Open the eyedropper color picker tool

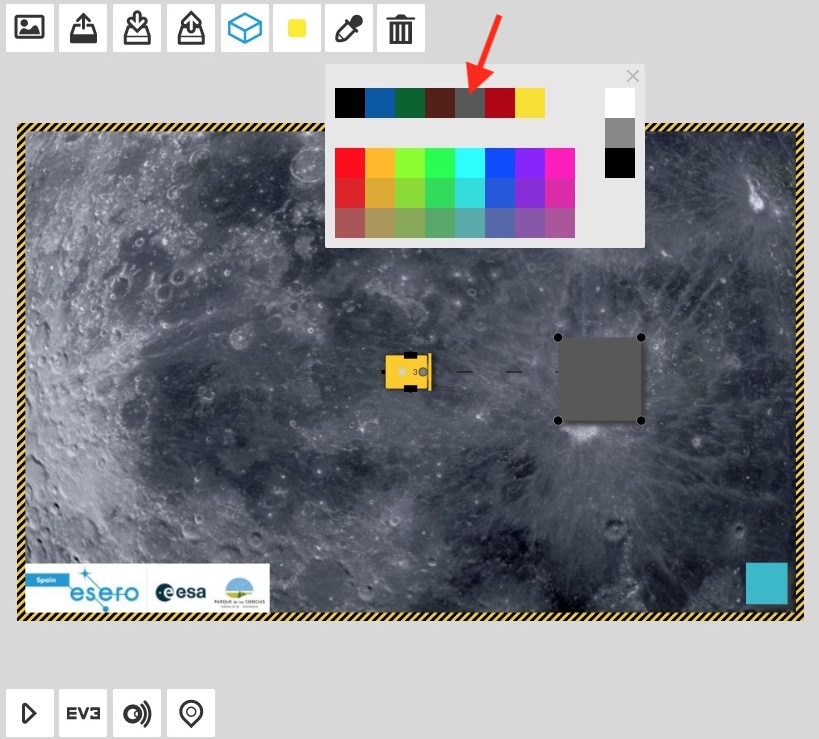click(347, 28)
